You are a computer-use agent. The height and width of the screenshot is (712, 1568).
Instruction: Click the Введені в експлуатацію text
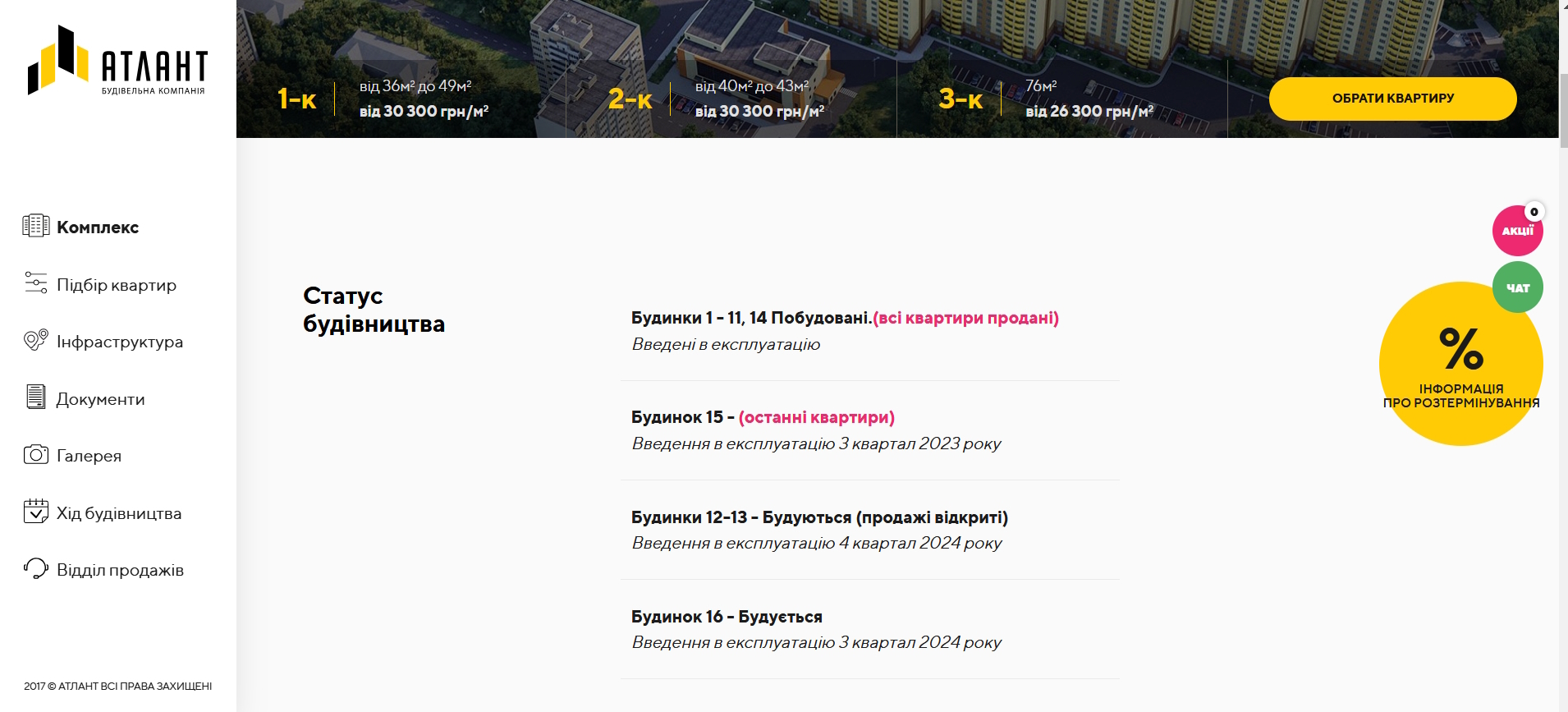pos(726,344)
